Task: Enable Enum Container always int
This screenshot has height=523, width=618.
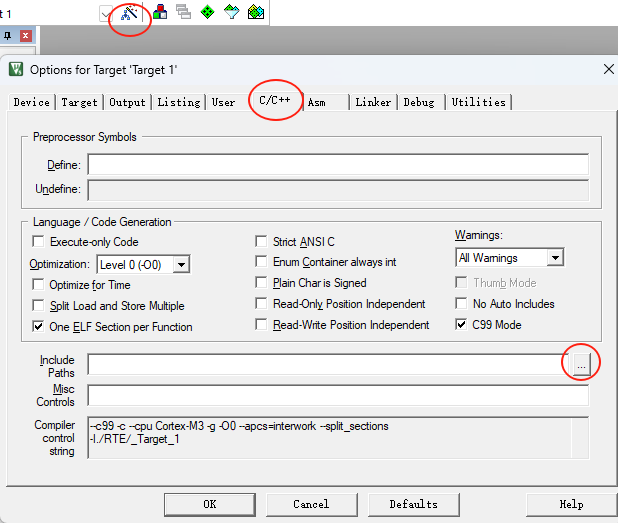Action: pyautogui.click(x=261, y=261)
